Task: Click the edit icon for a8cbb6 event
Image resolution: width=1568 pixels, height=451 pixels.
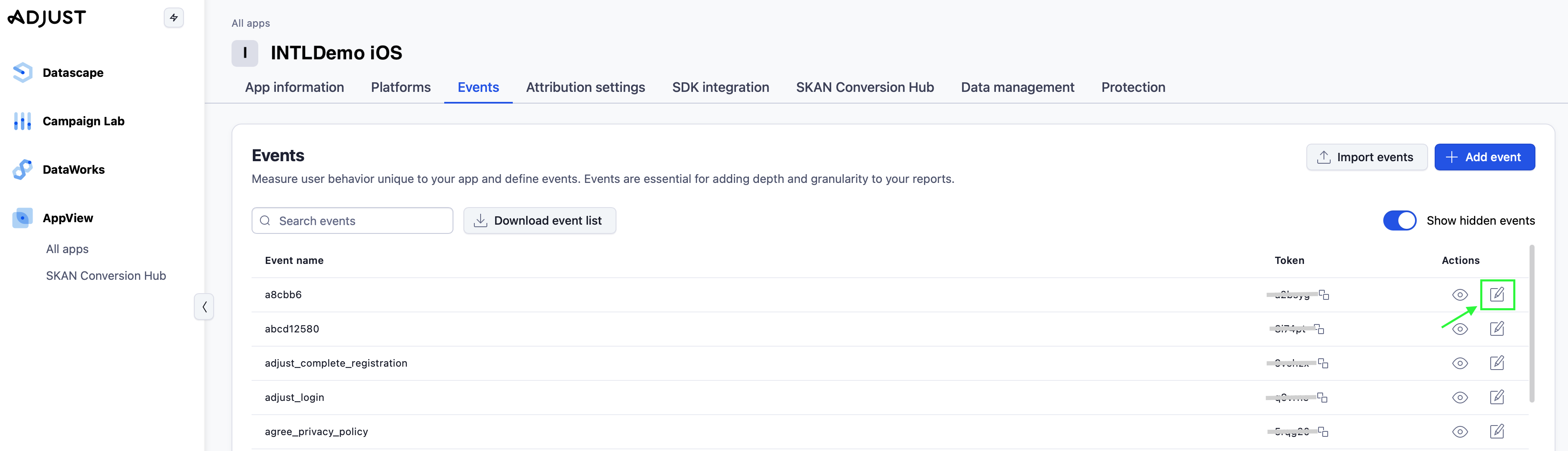Action: [x=1496, y=294]
